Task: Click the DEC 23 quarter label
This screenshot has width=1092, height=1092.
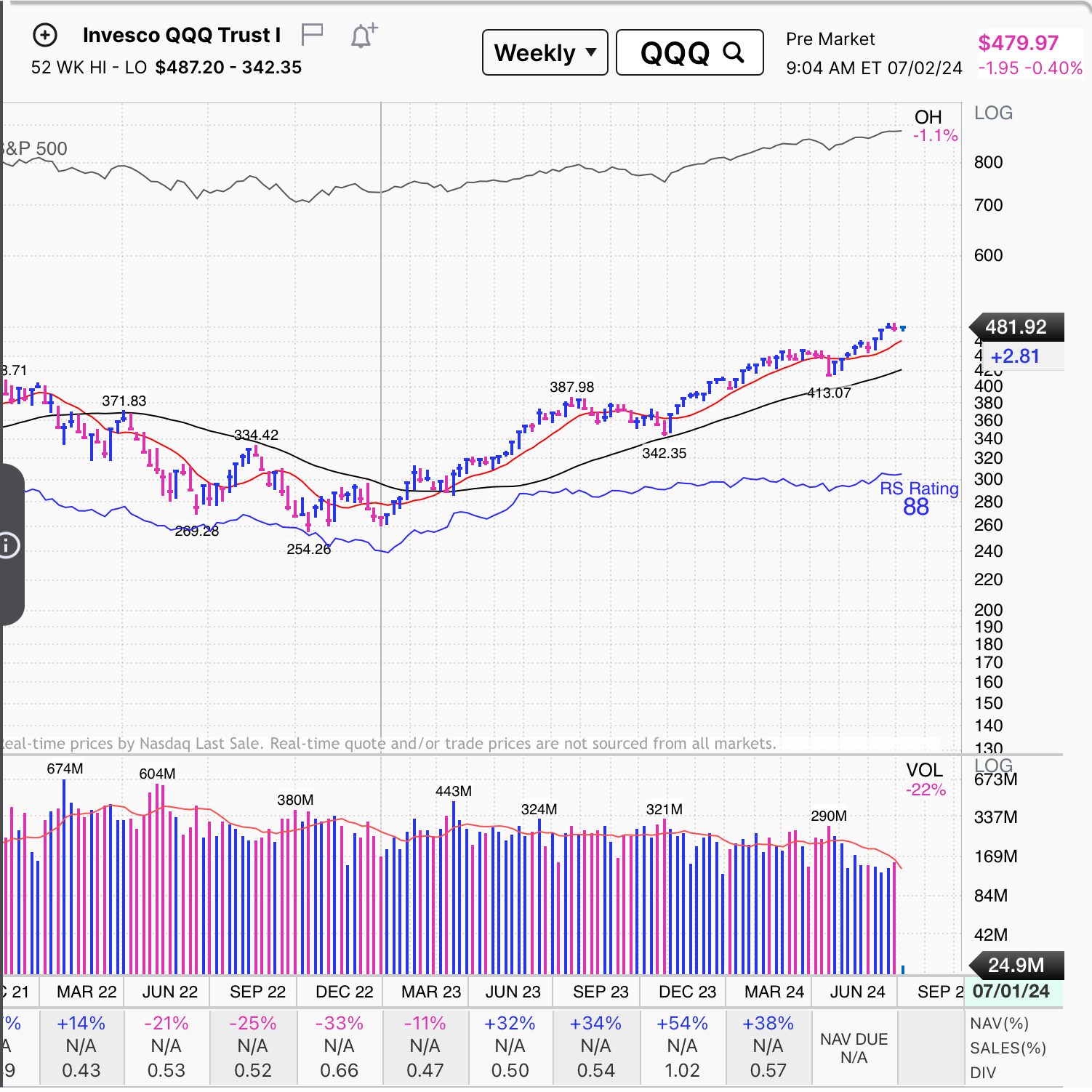Action: [x=687, y=992]
